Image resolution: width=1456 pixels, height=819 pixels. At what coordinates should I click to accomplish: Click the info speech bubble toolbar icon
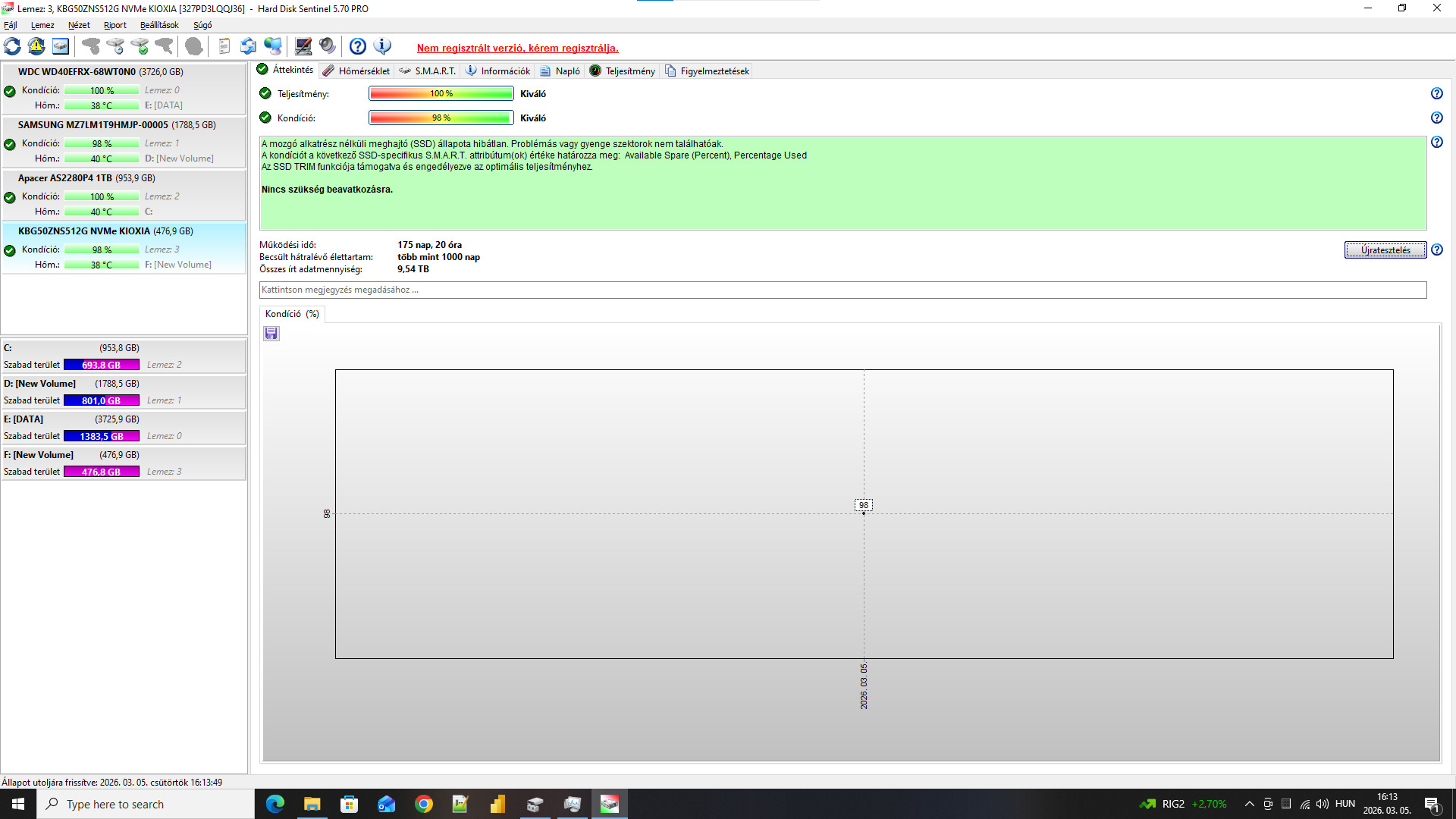pyautogui.click(x=383, y=46)
